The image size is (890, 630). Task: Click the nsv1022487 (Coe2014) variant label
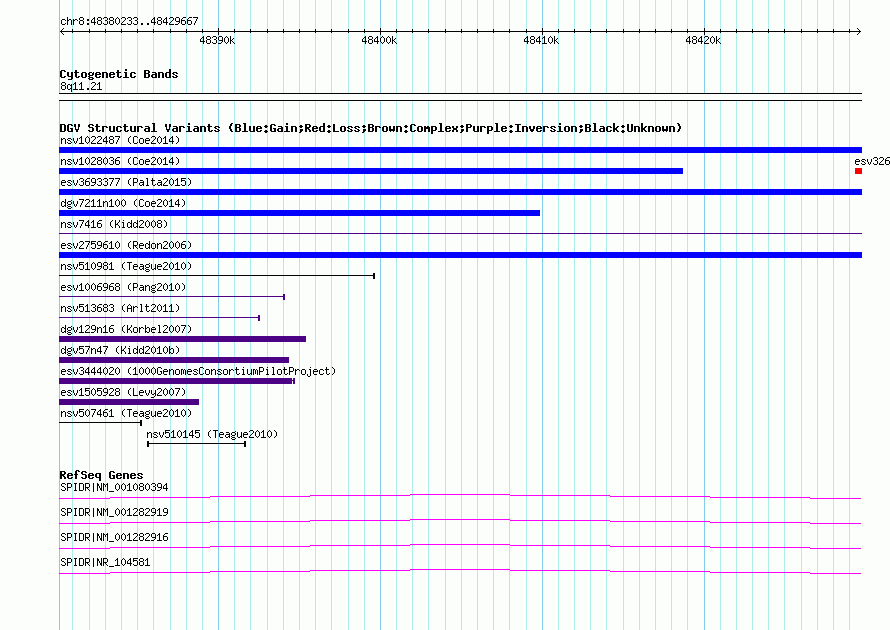(120, 140)
